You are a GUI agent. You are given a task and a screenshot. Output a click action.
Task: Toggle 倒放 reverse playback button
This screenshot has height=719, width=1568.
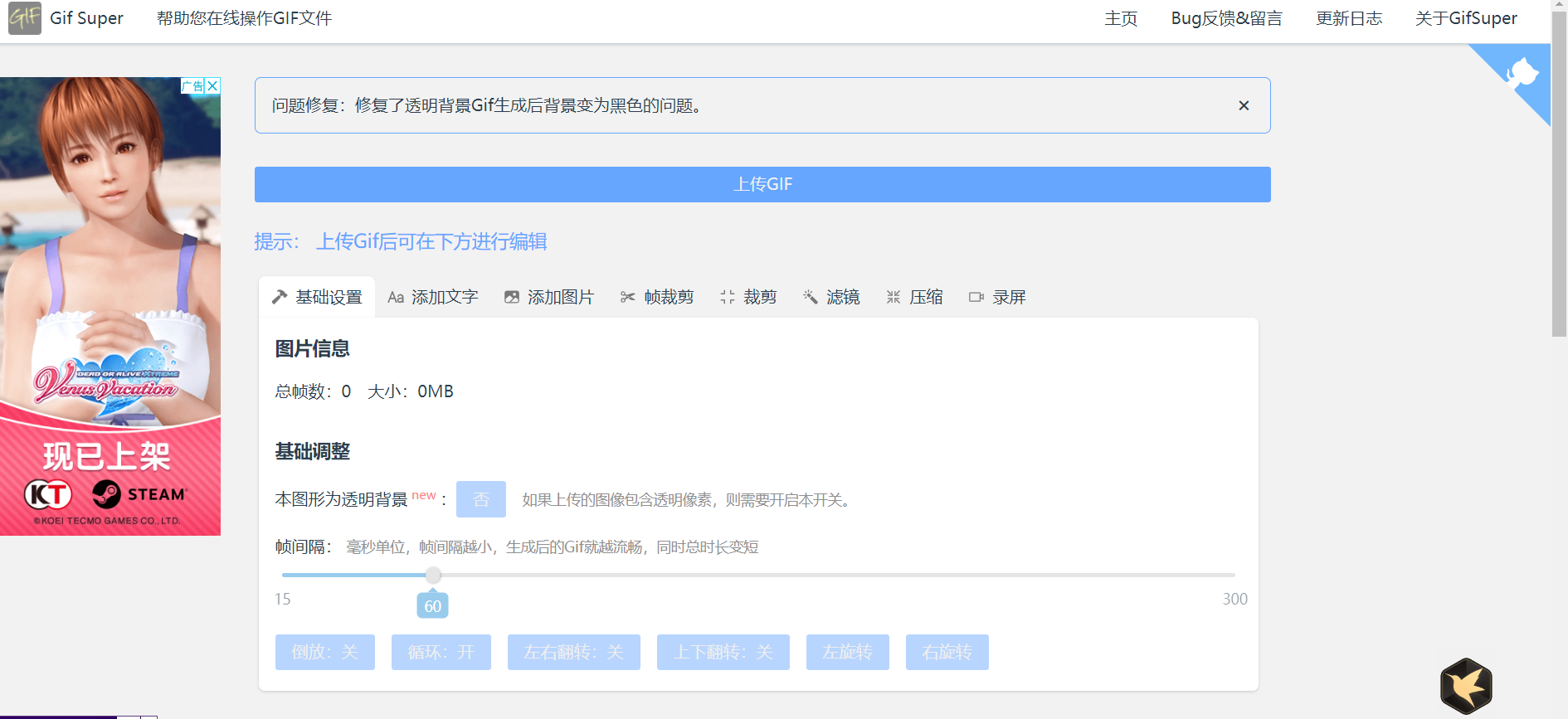click(325, 652)
